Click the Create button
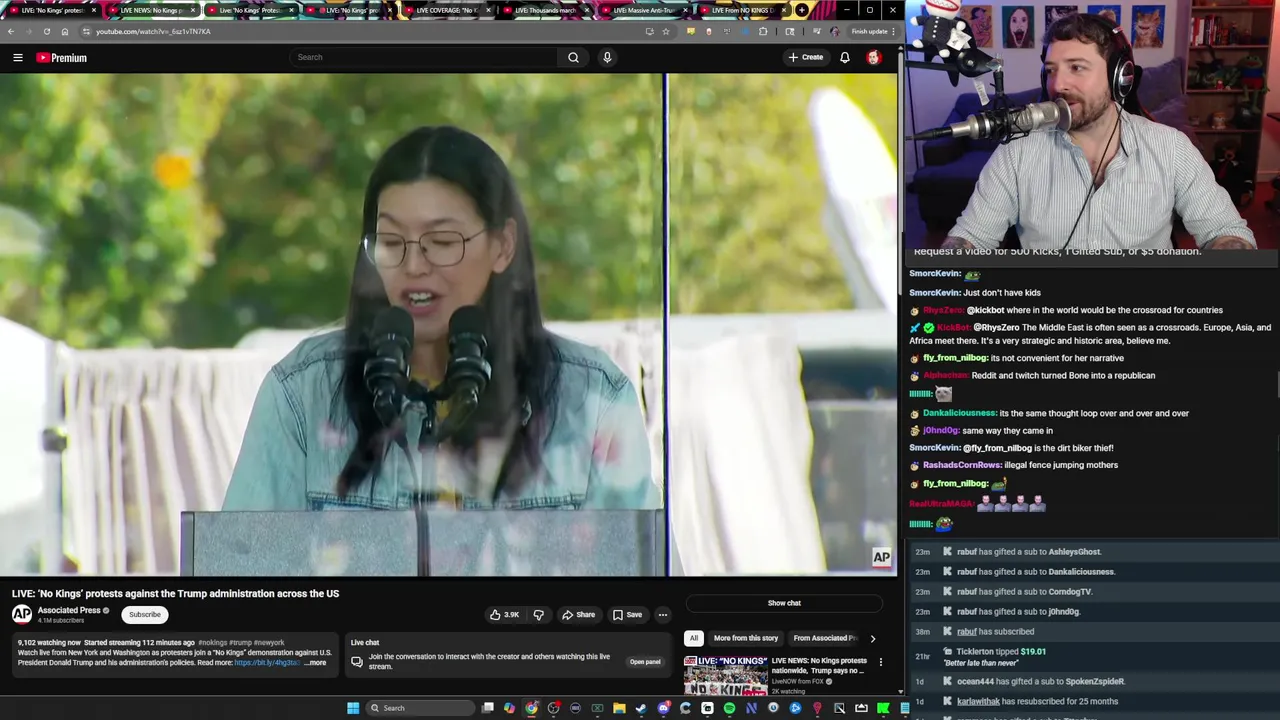The height and width of the screenshot is (720, 1280). pos(805,57)
